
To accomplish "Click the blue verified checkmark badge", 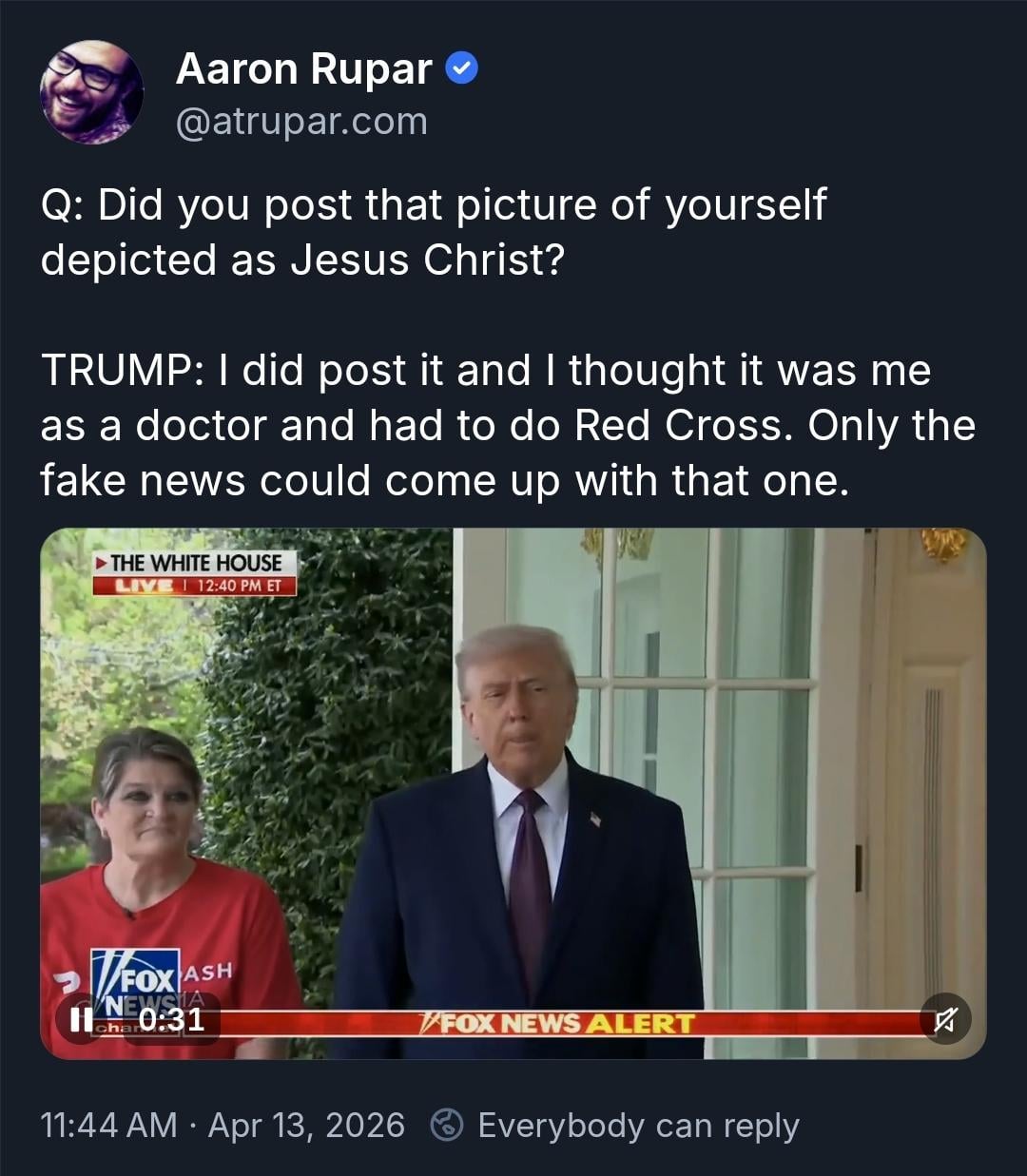I will click(462, 69).
